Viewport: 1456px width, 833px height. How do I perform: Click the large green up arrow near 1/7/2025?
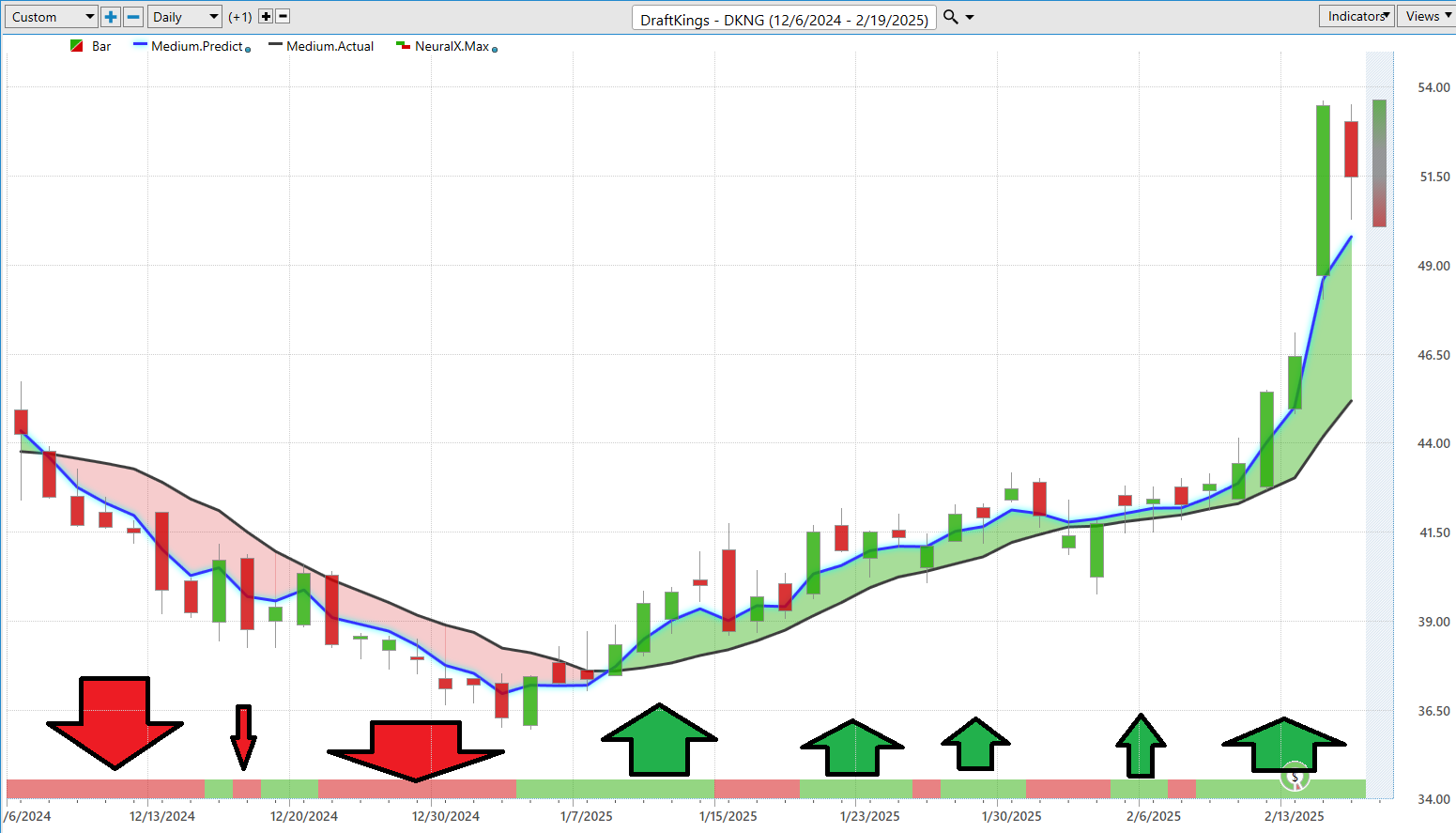(659, 740)
